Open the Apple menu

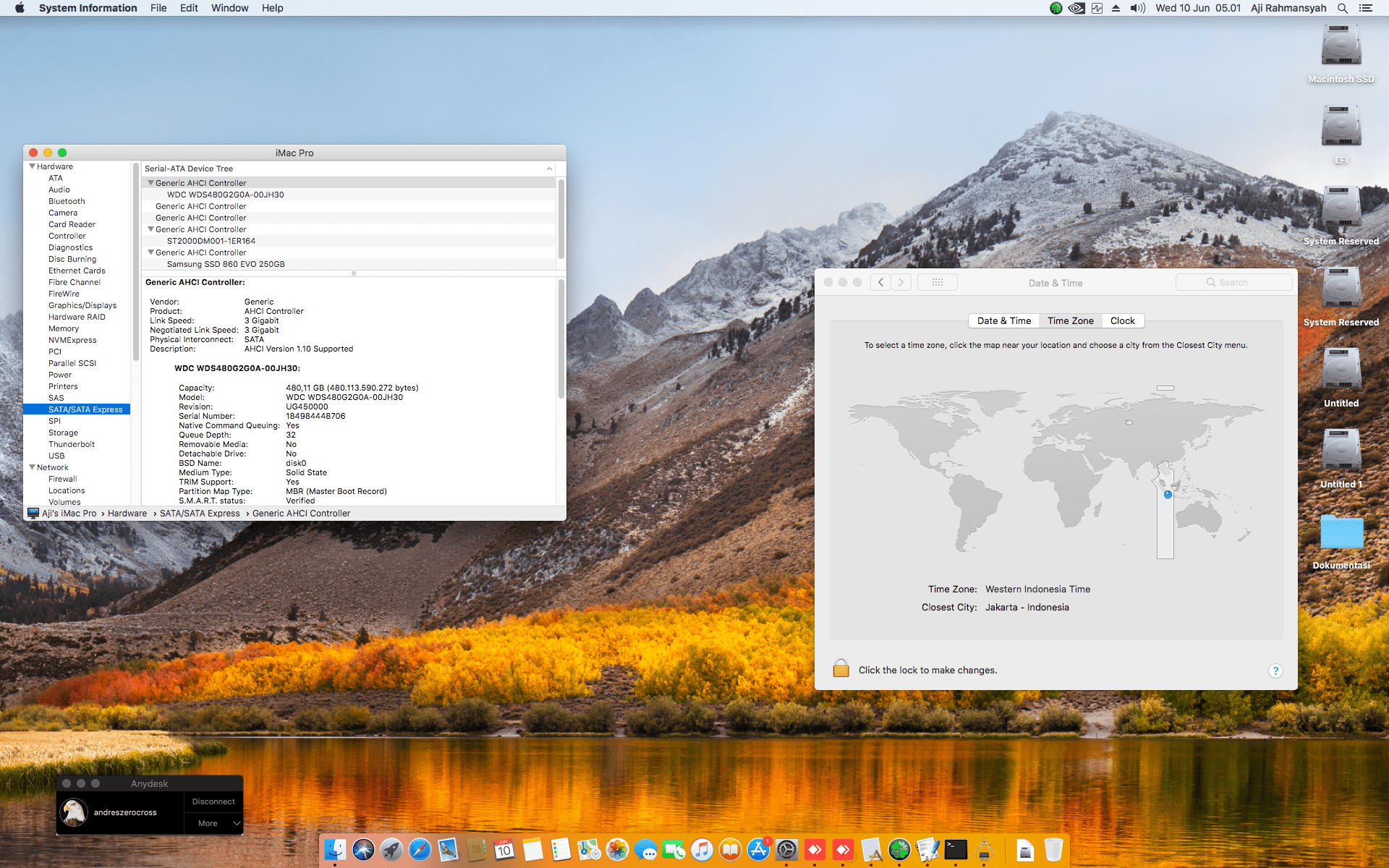coord(20,8)
